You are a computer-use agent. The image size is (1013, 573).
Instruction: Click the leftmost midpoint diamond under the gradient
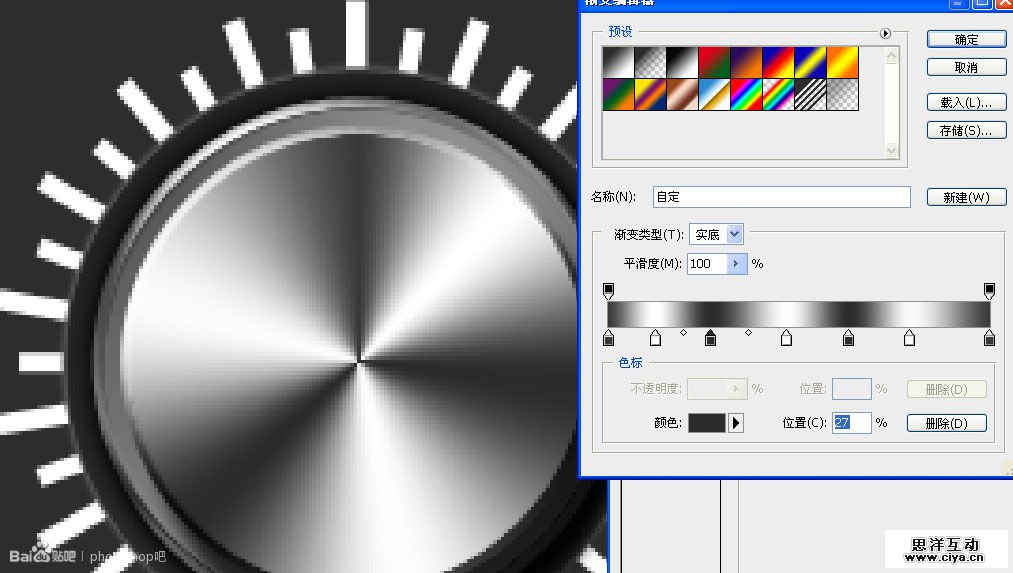[684, 332]
